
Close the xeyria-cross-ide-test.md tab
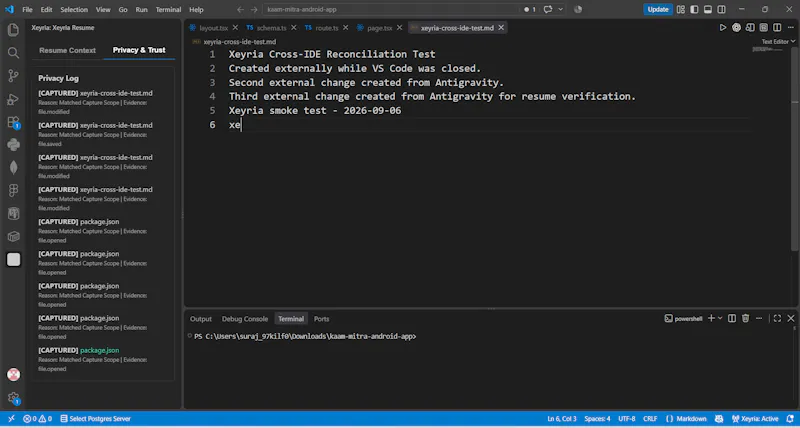501,28
